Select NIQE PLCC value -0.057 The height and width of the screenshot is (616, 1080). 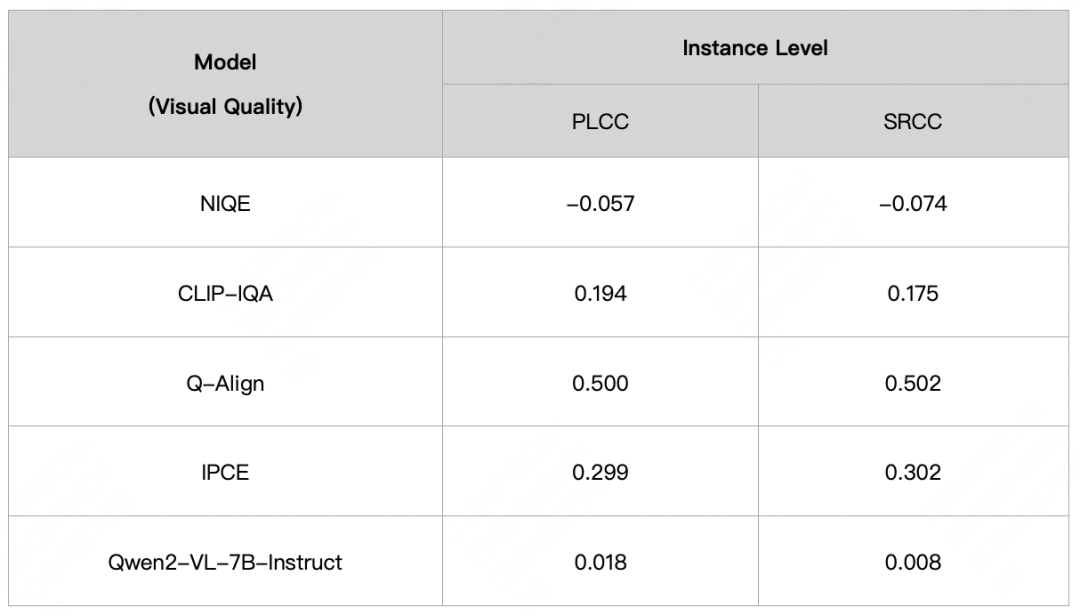tap(600, 203)
